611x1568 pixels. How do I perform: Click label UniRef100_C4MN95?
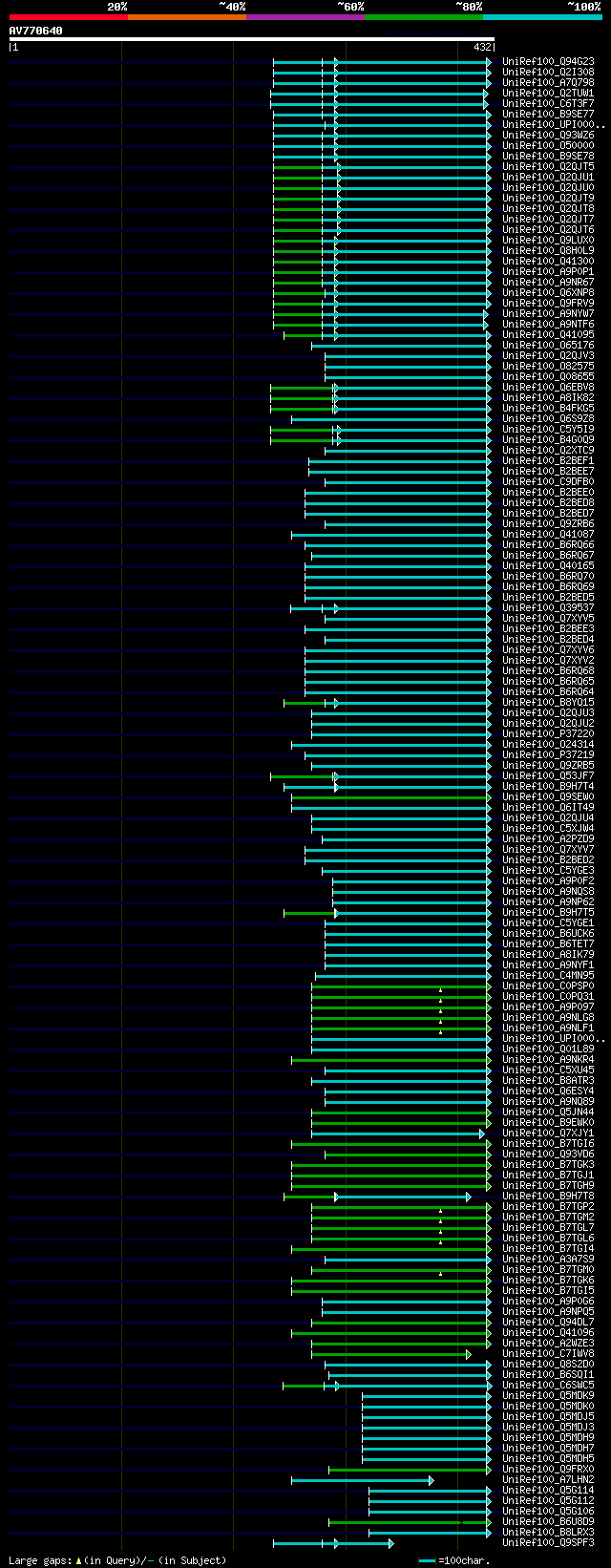[x=548, y=976]
